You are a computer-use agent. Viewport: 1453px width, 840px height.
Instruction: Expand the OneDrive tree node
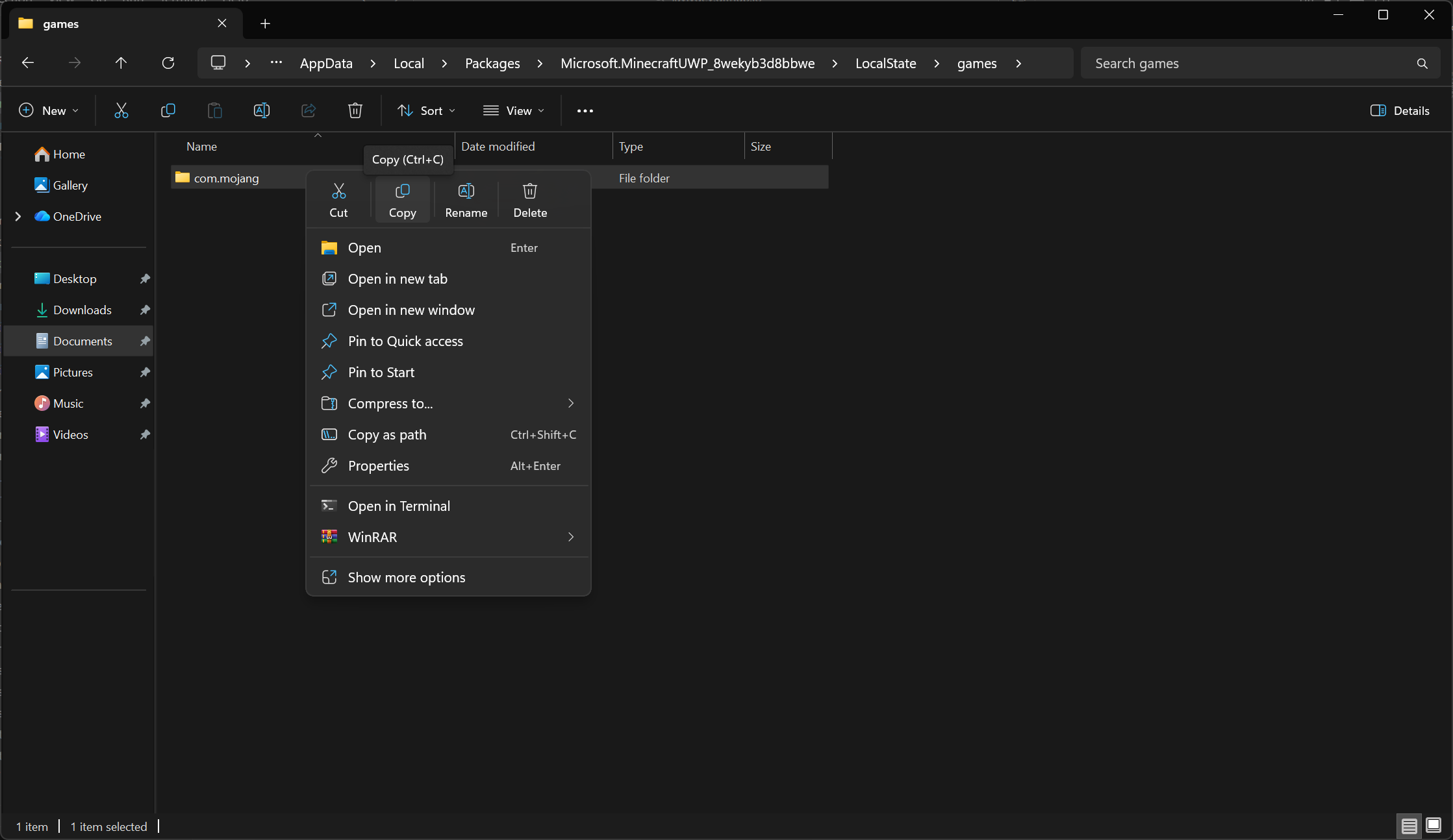18,216
